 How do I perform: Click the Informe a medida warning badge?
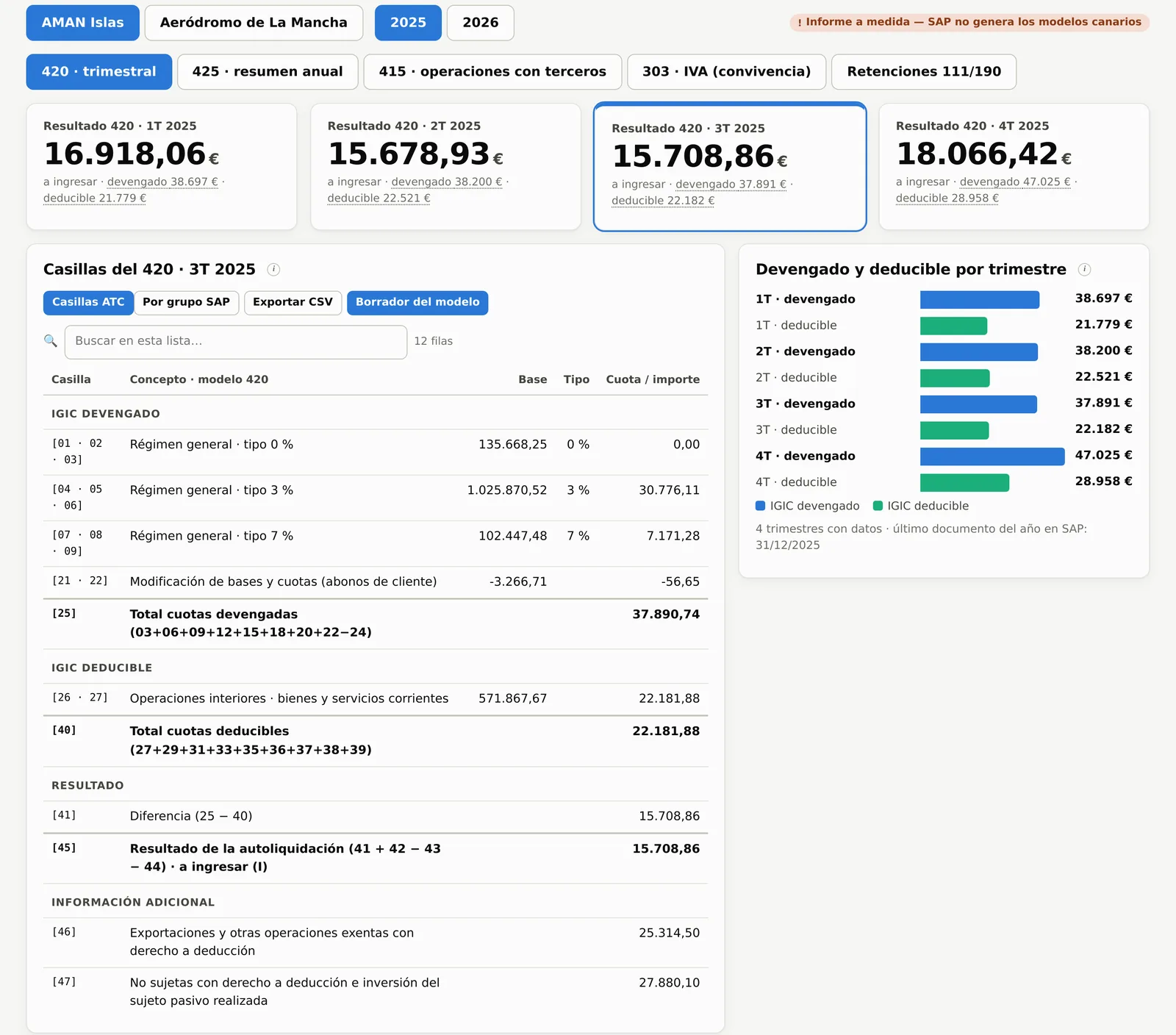click(969, 22)
